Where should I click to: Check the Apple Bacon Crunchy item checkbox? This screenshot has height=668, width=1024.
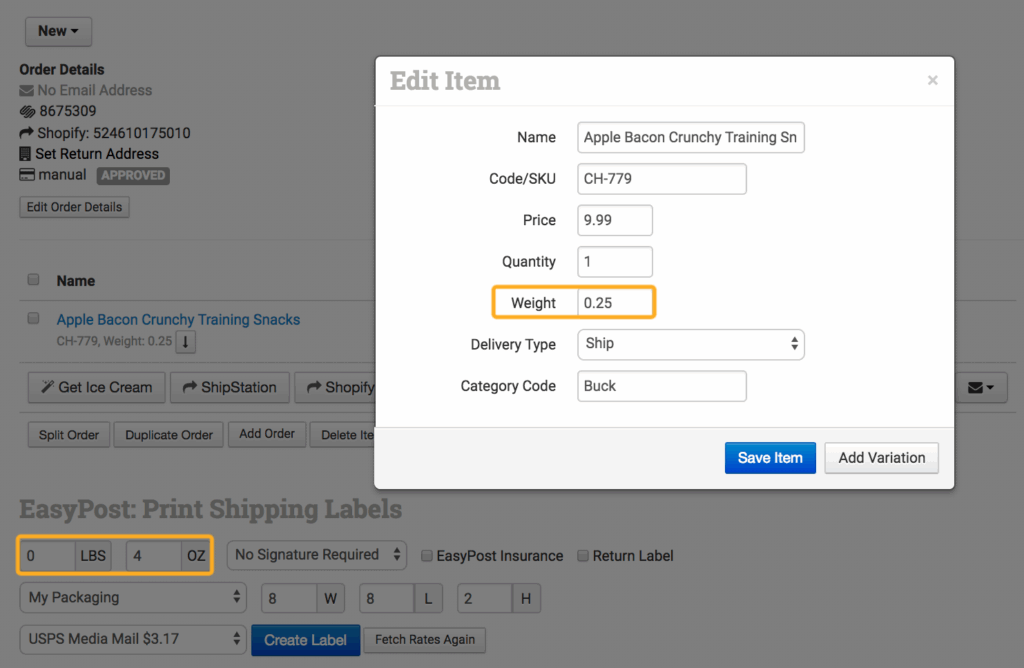pos(34,319)
